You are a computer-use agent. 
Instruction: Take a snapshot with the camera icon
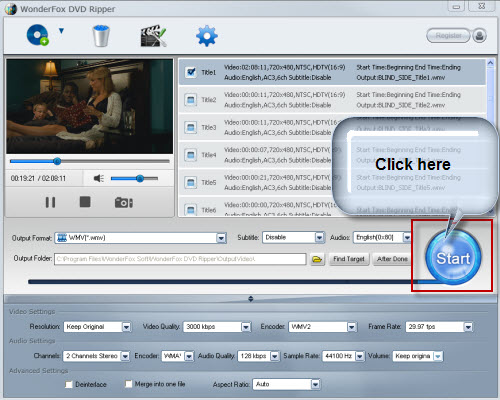click(124, 202)
